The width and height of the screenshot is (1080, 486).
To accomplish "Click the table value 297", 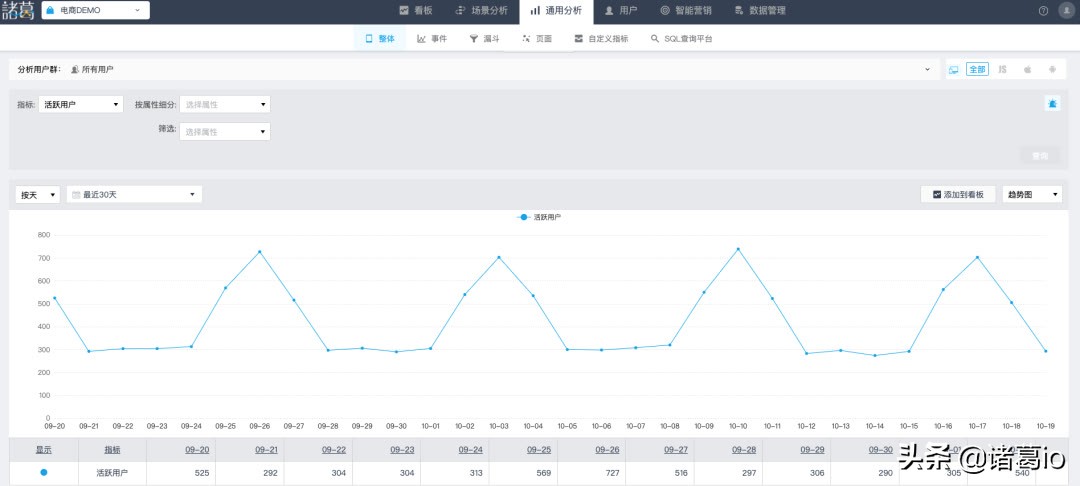I will pyautogui.click(x=749, y=473).
